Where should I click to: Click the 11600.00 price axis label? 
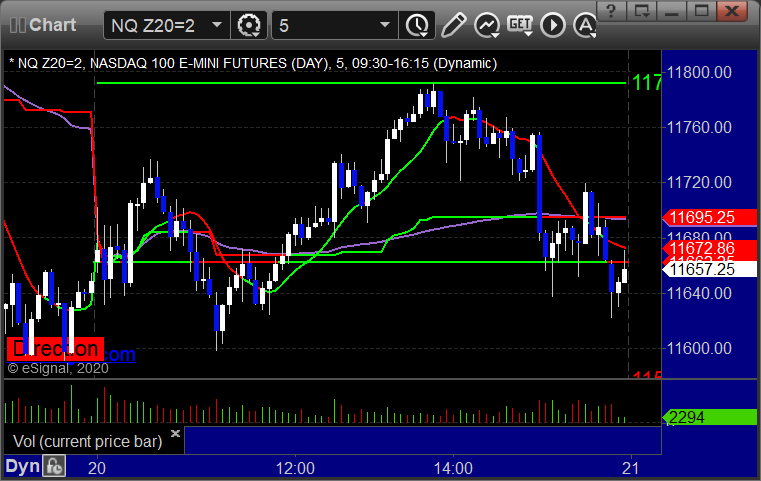coord(699,348)
